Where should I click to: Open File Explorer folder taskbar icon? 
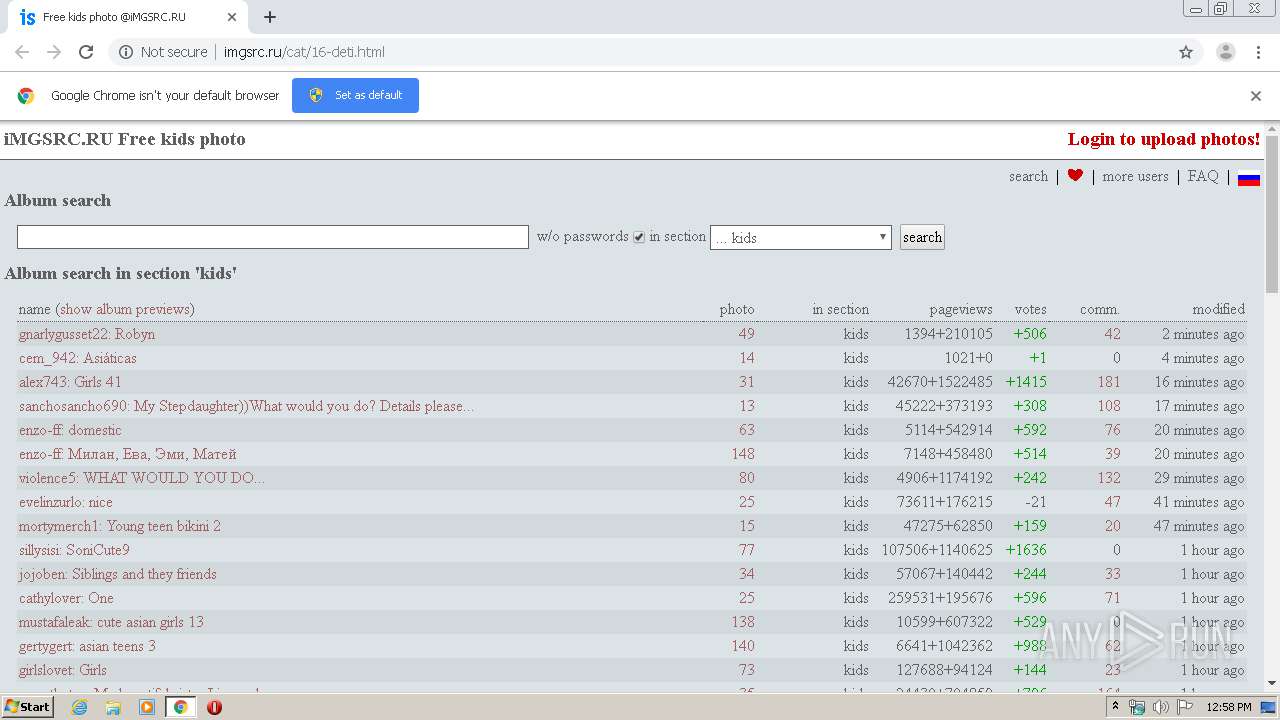pyautogui.click(x=113, y=707)
